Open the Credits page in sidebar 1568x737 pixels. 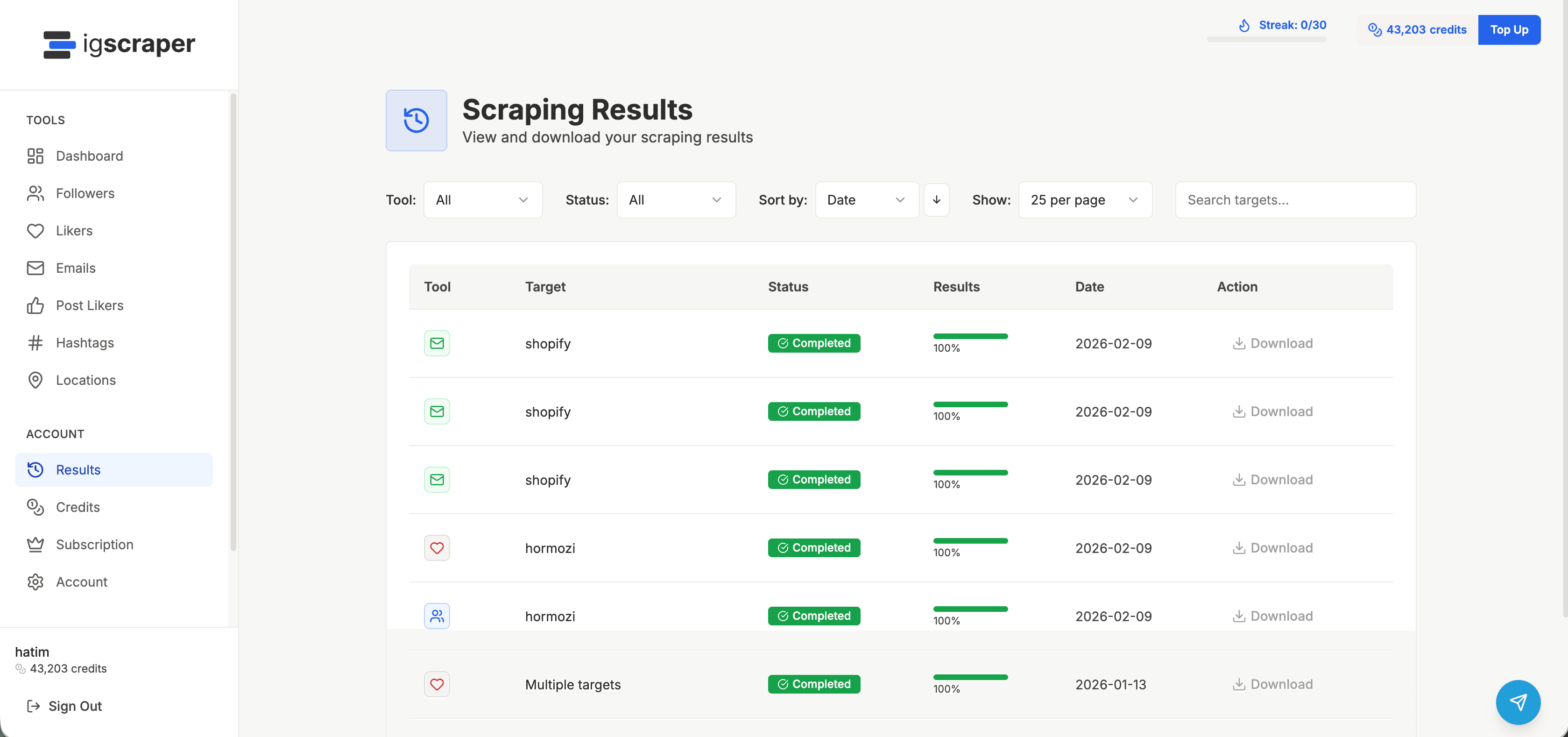(x=78, y=507)
